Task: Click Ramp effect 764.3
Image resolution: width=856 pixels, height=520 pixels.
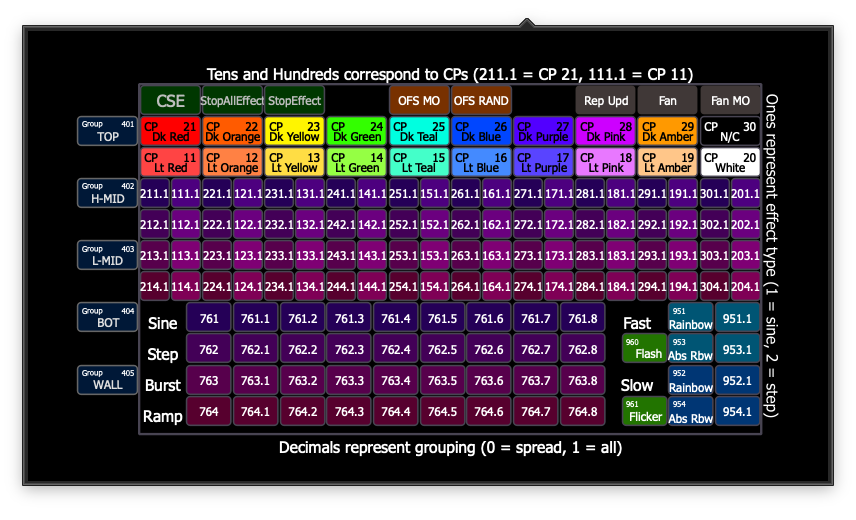Action: (x=349, y=411)
